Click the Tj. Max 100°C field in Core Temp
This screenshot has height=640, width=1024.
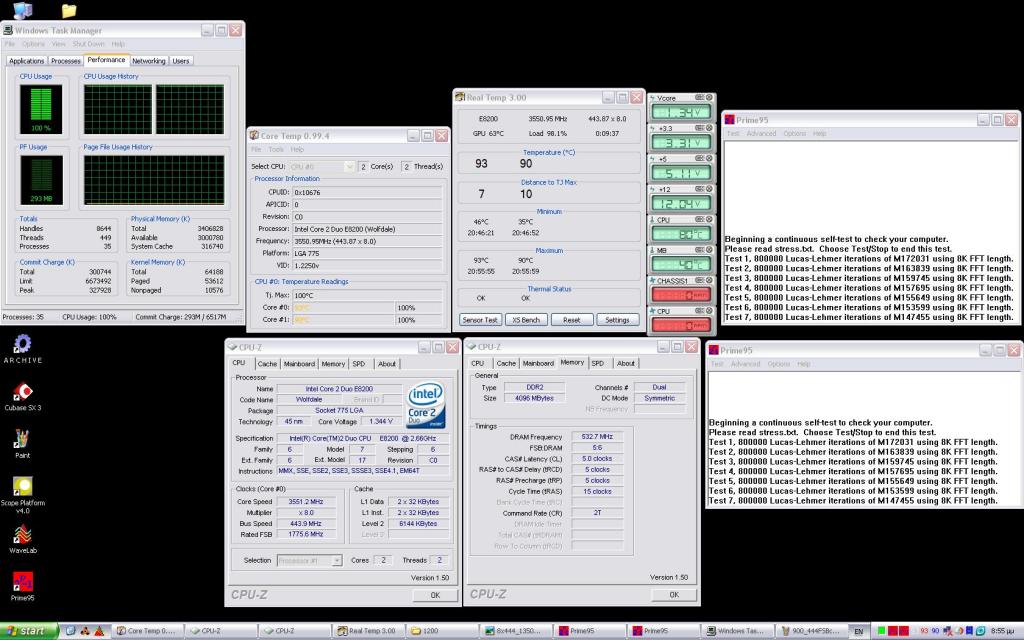(x=367, y=295)
